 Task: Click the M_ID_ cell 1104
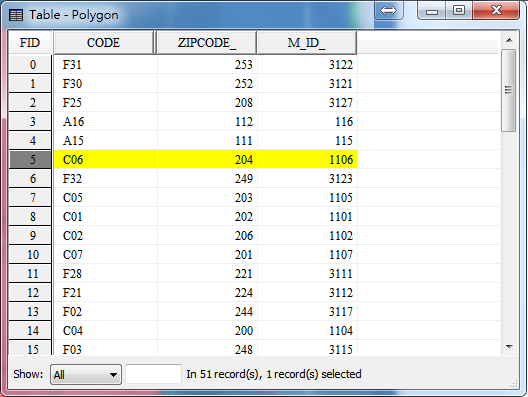pos(307,330)
